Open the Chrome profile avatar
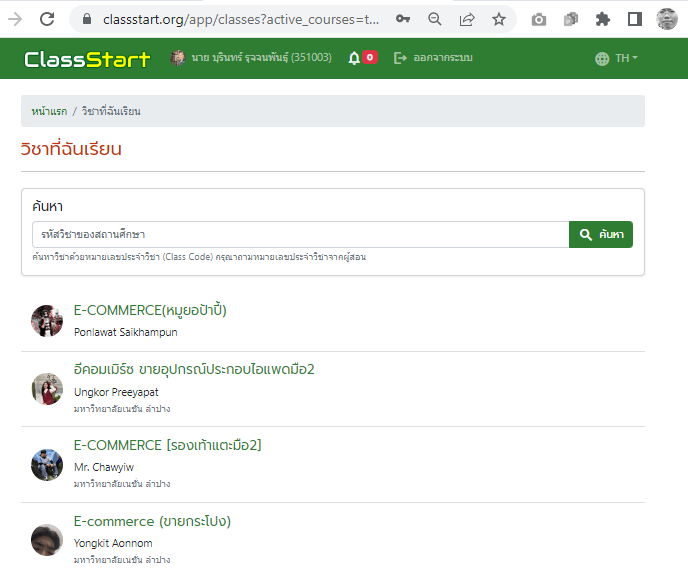Viewport: 688px width, 576px height. [667, 19]
